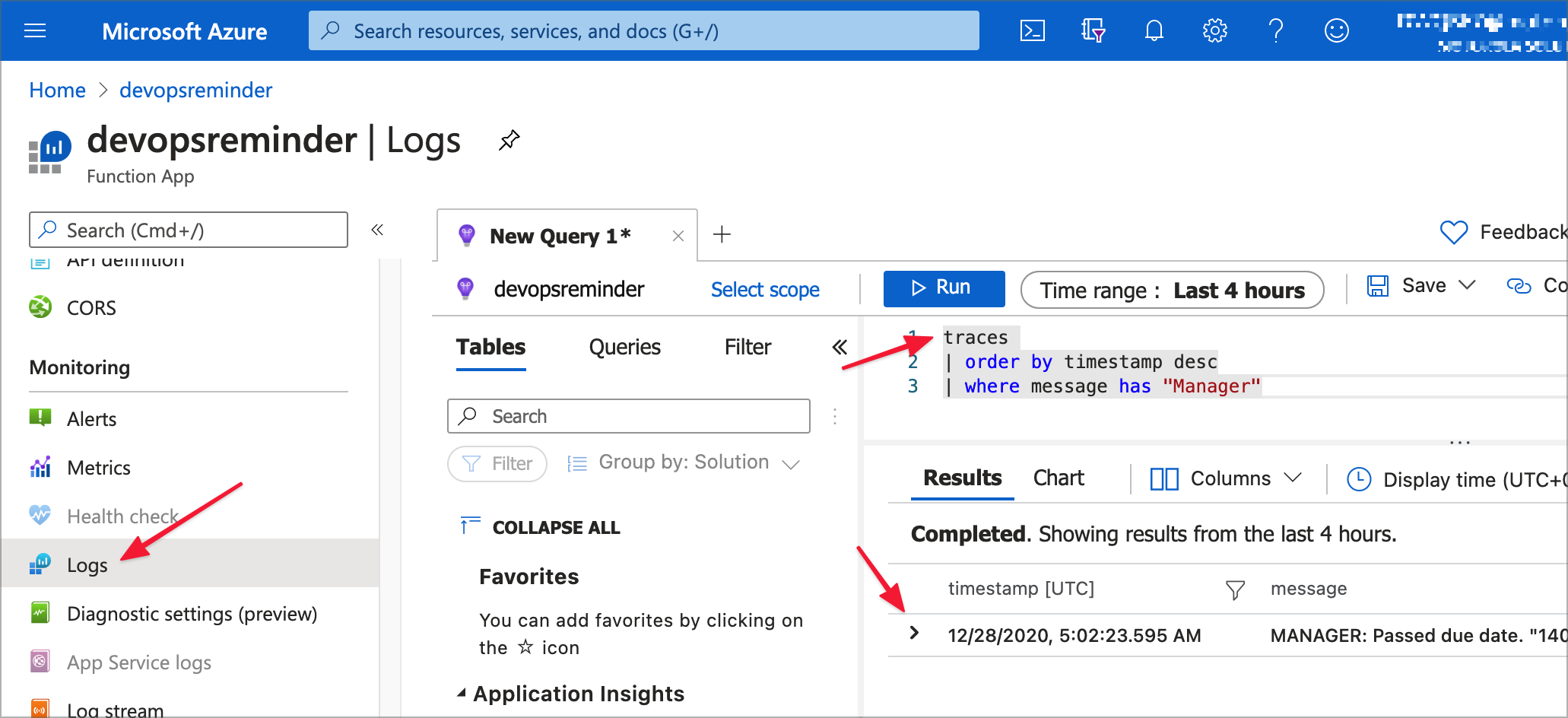
Task: Pin the devopsreminder Logs blade
Action: click(x=509, y=140)
